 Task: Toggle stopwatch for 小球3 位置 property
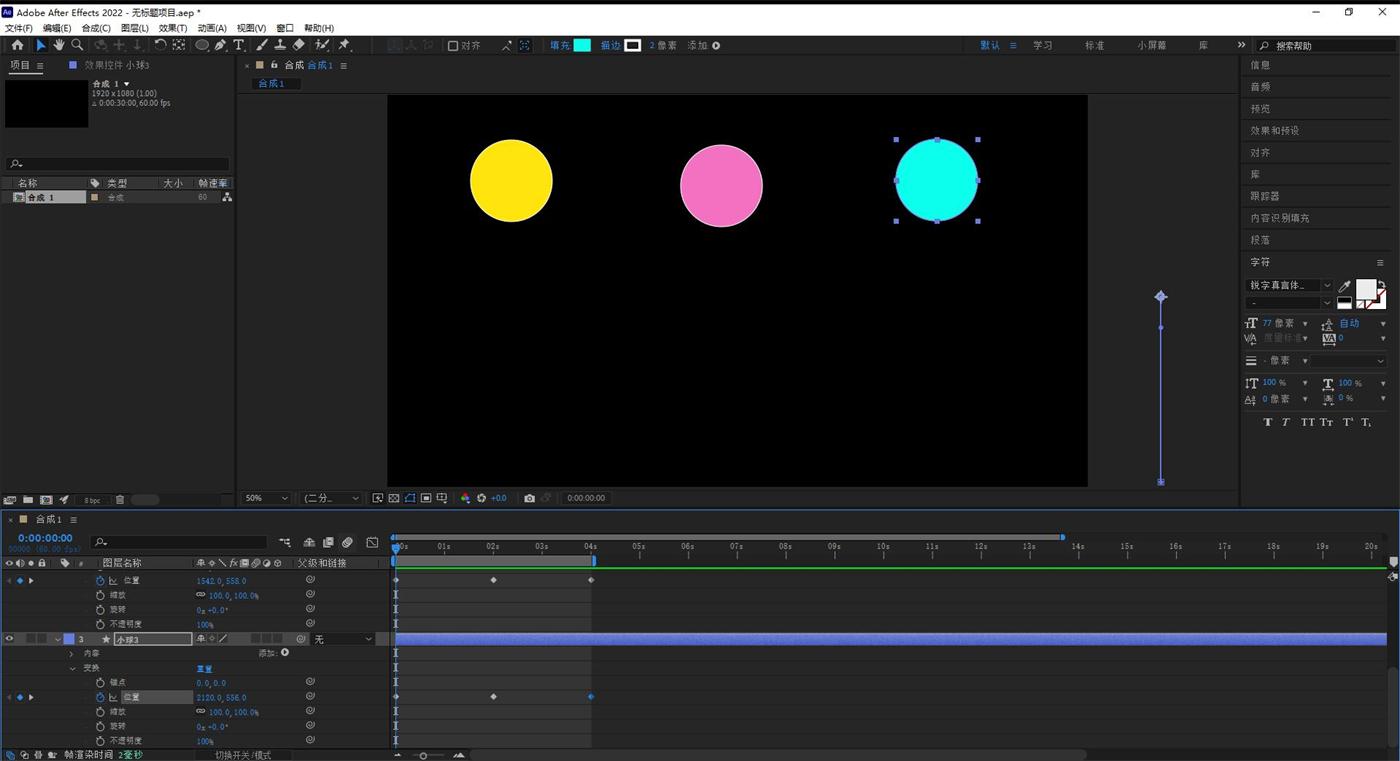coord(100,697)
